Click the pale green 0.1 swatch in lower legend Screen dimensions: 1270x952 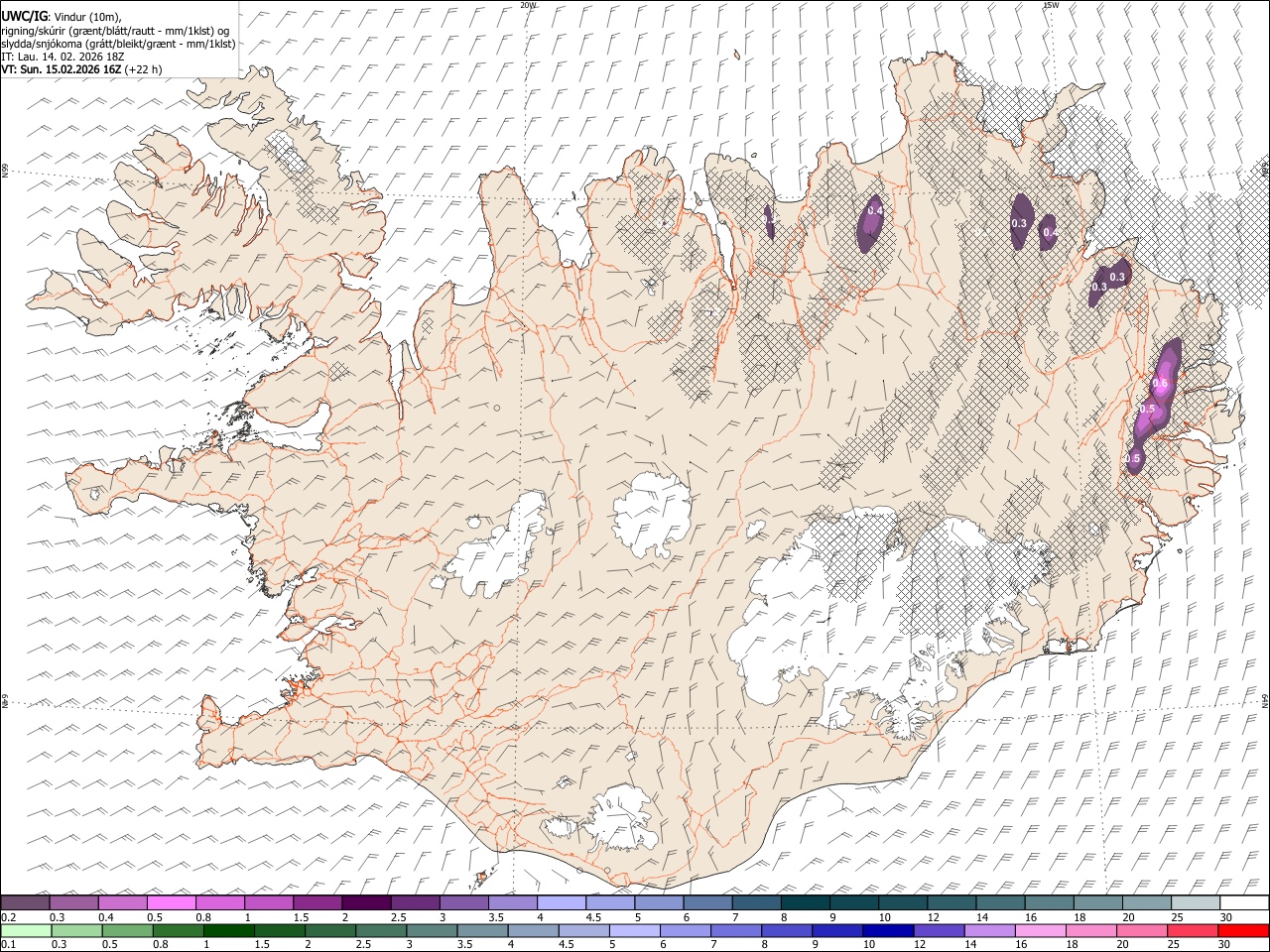tap(25, 930)
